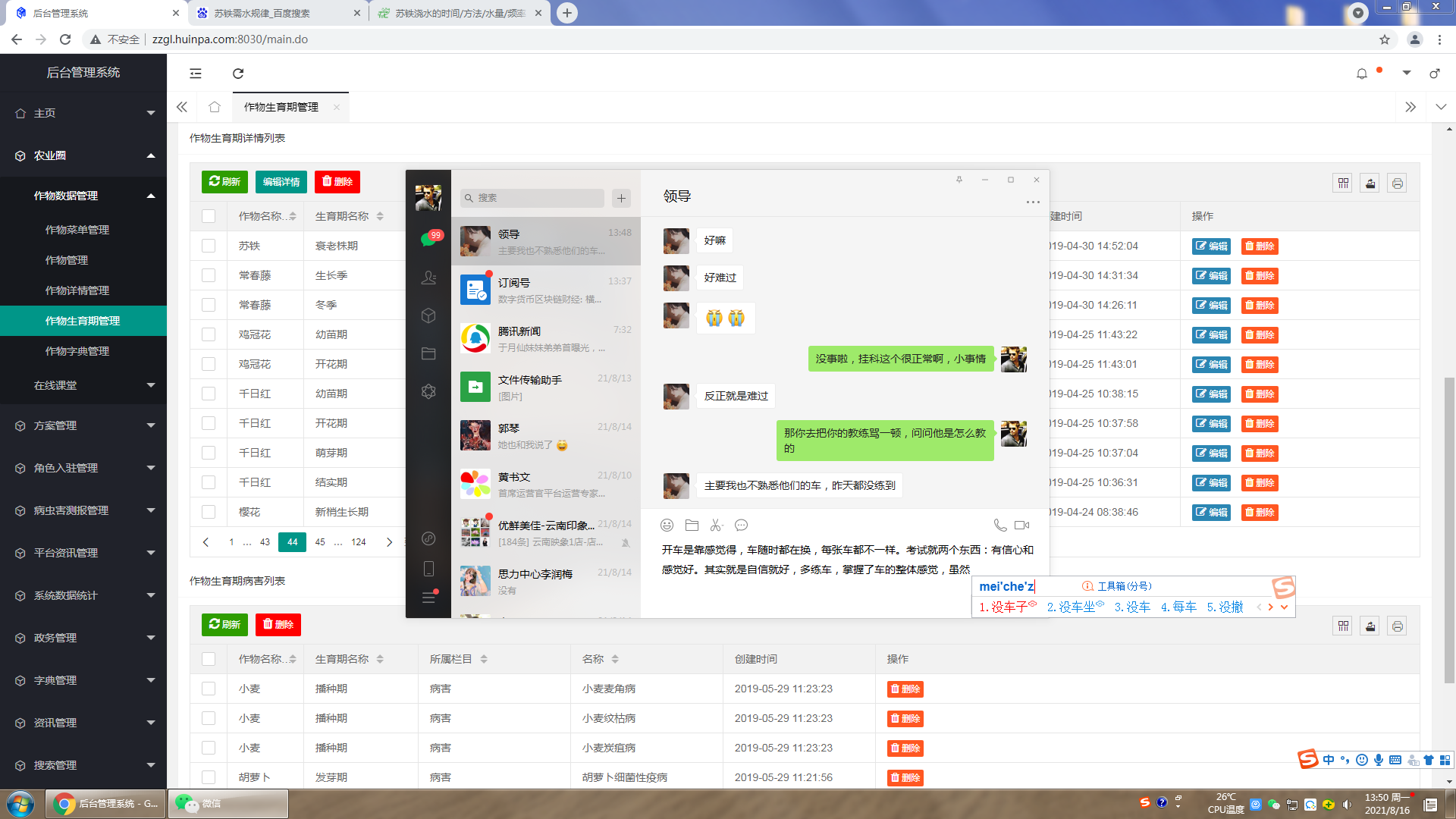This screenshot has height=819, width=1456.
Task: Start a voice call with 领导
Action: click(x=1000, y=525)
